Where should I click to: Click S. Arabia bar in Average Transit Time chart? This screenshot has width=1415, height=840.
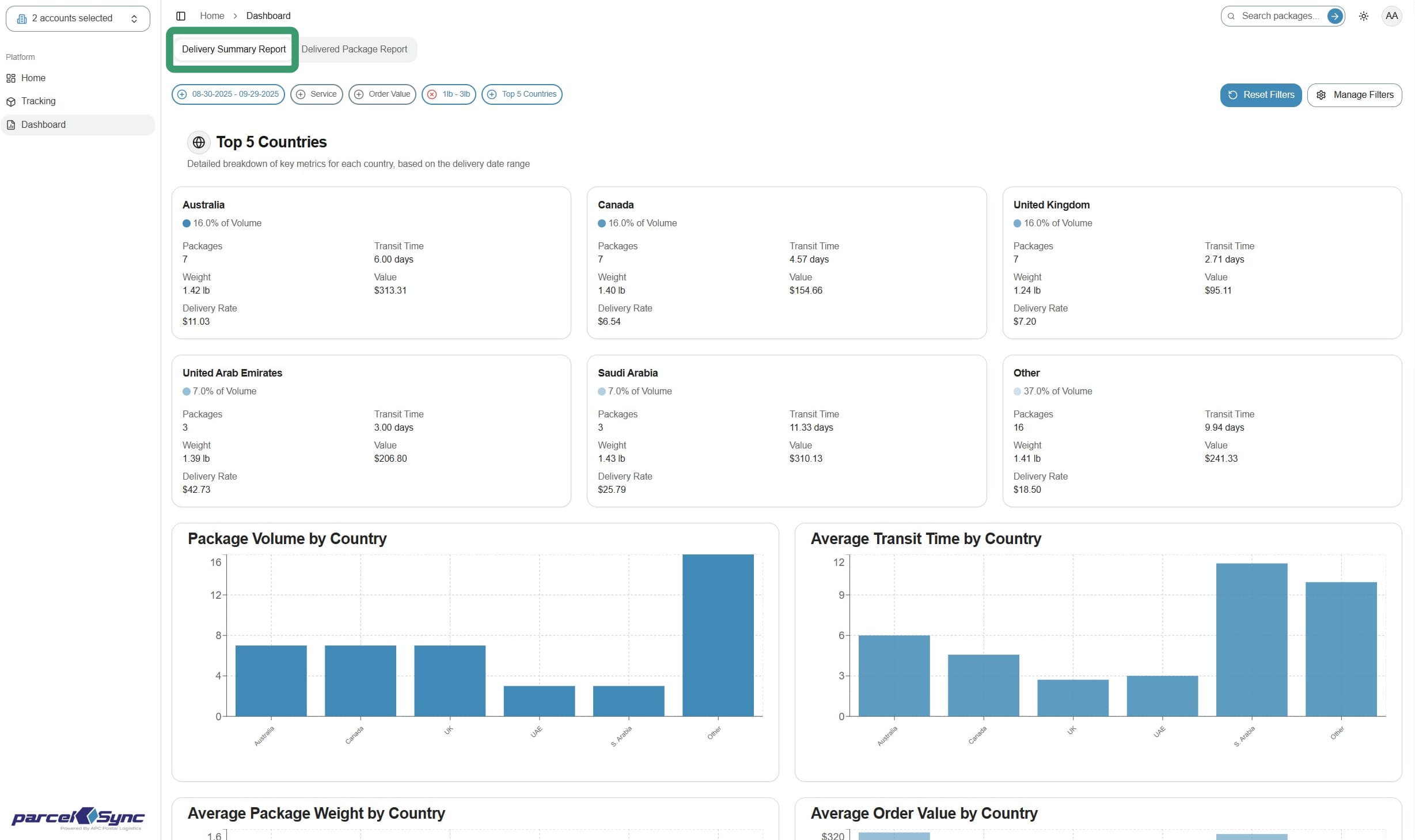[1251, 640]
